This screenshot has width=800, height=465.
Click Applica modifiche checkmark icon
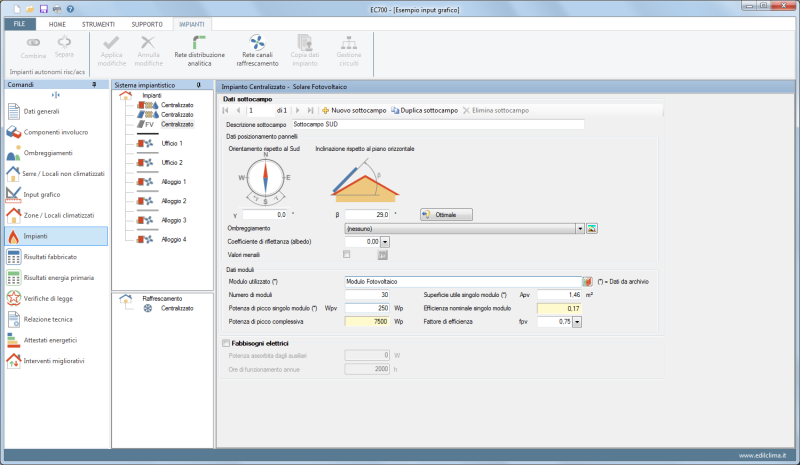111,42
